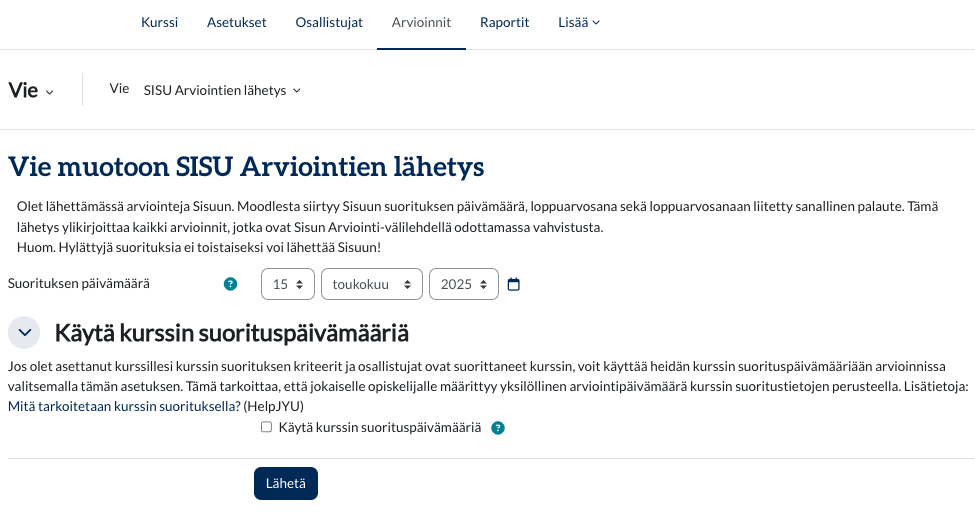Image resolution: width=975 pixels, height=512 pixels.
Task: Open the calendar date picker icon
Action: pyautogui.click(x=514, y=284)
